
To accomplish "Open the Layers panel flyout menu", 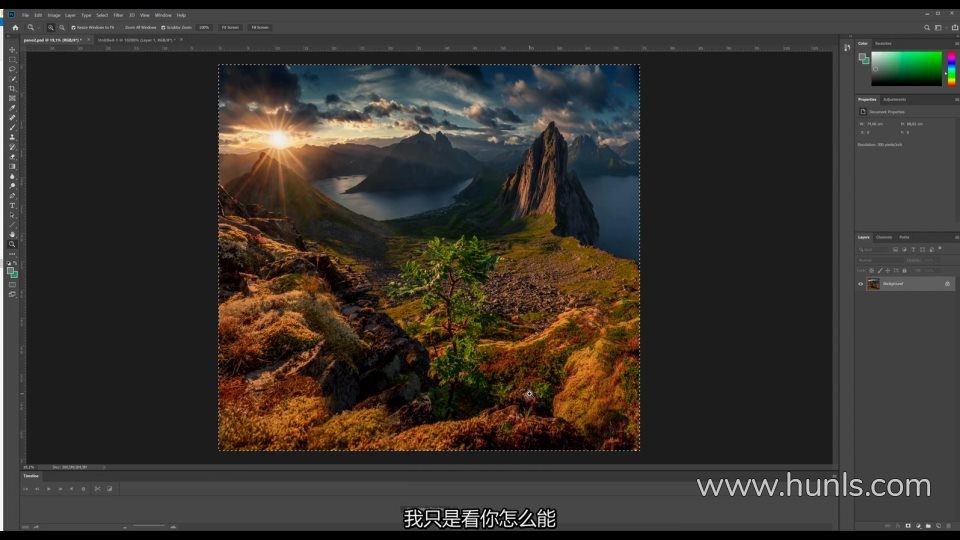I will 957,237.
